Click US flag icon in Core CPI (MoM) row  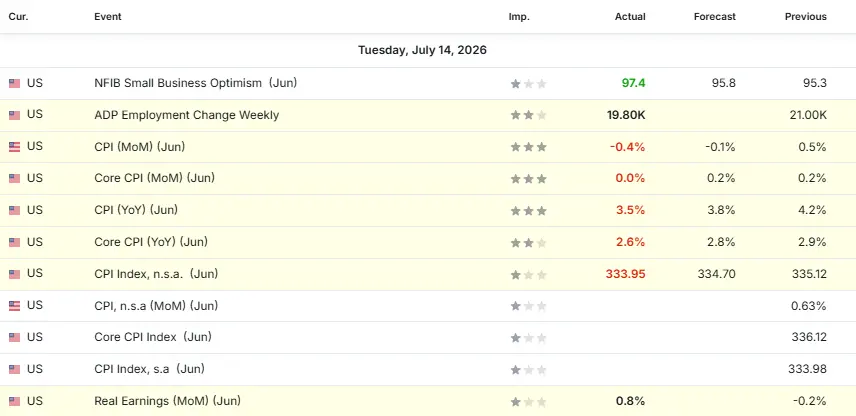pyautogui.click(x=14, y=179)
